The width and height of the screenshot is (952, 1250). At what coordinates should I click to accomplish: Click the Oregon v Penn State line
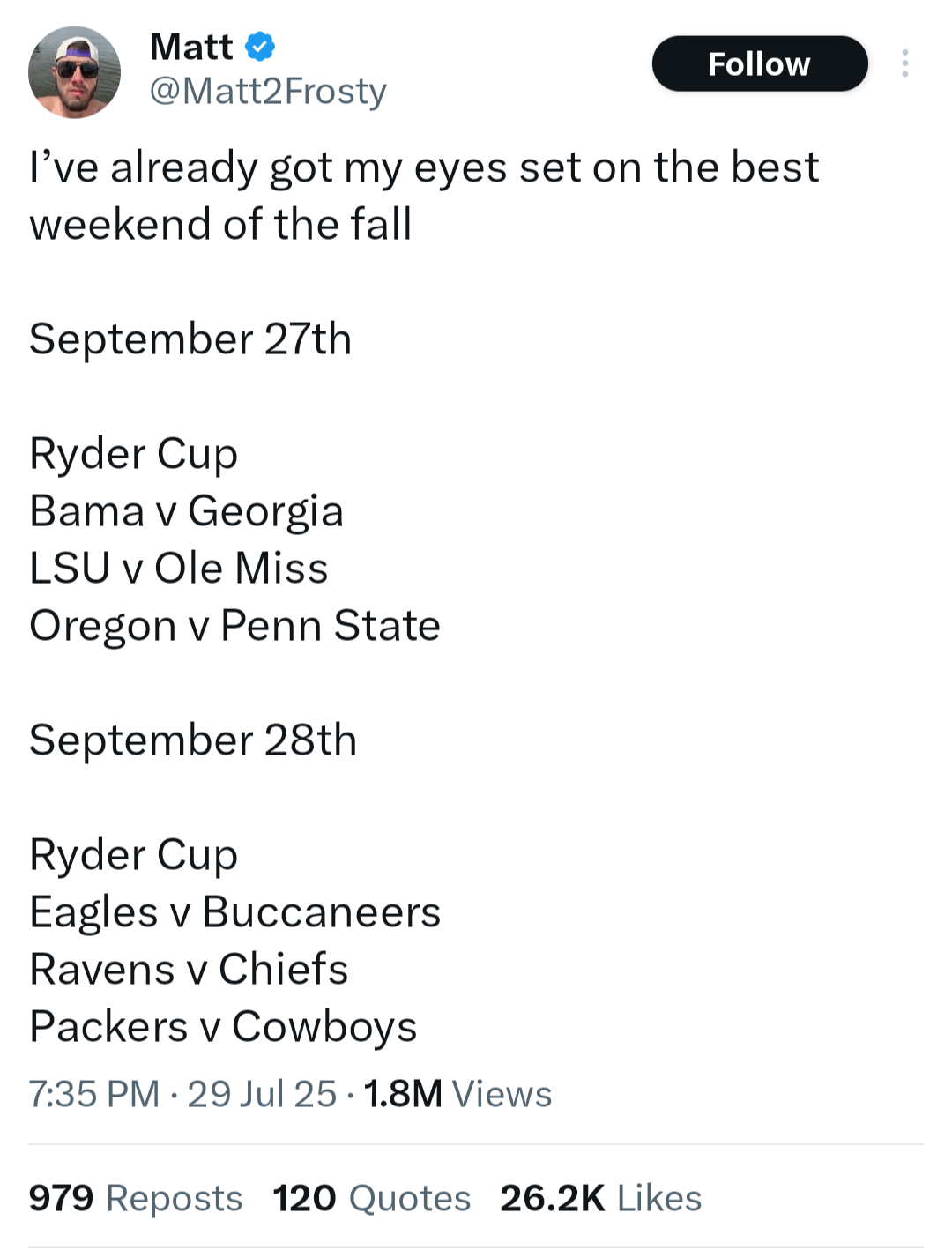click(234, 626)
